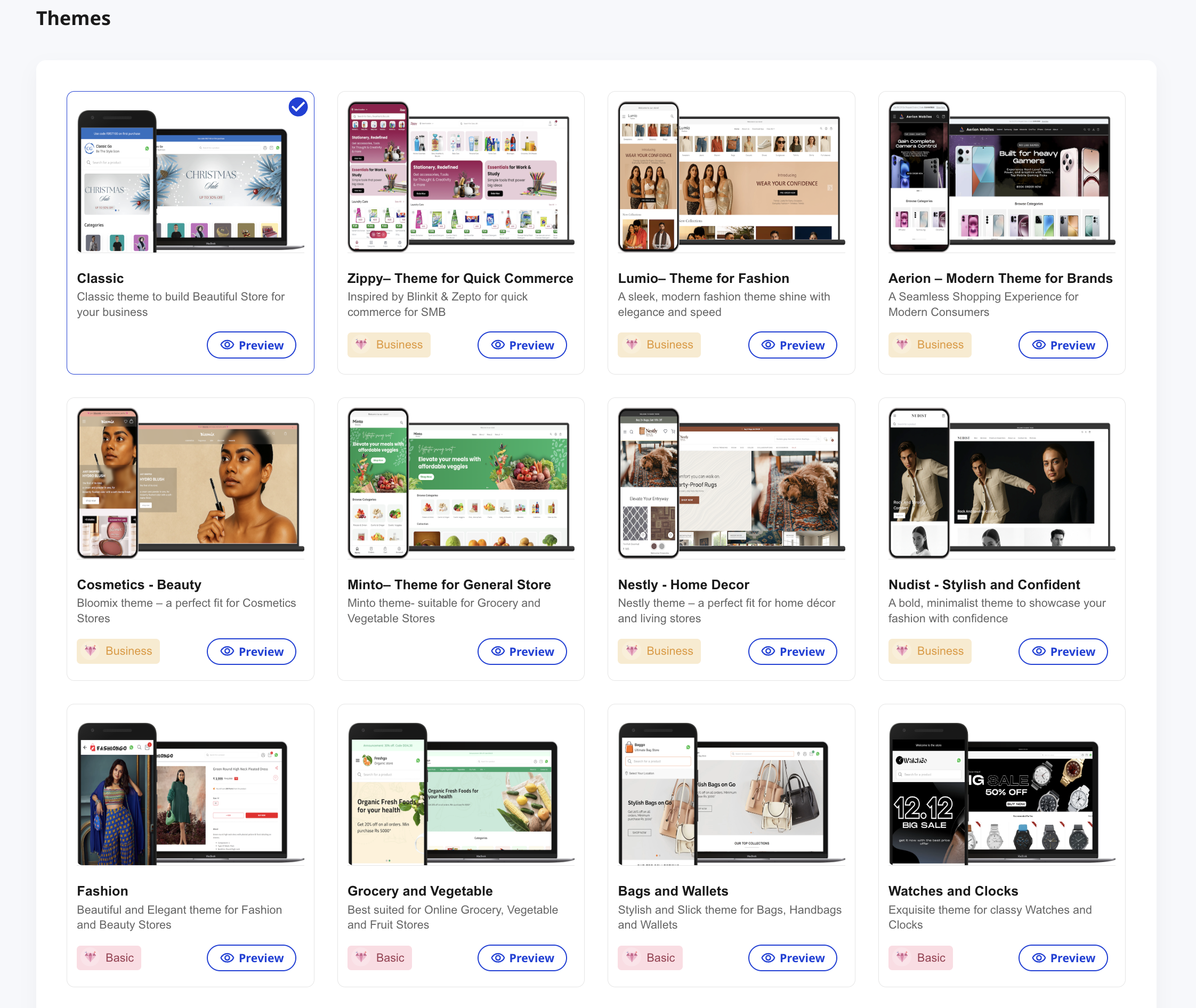Select the Basic badge on Bags and Wallets

650,958
